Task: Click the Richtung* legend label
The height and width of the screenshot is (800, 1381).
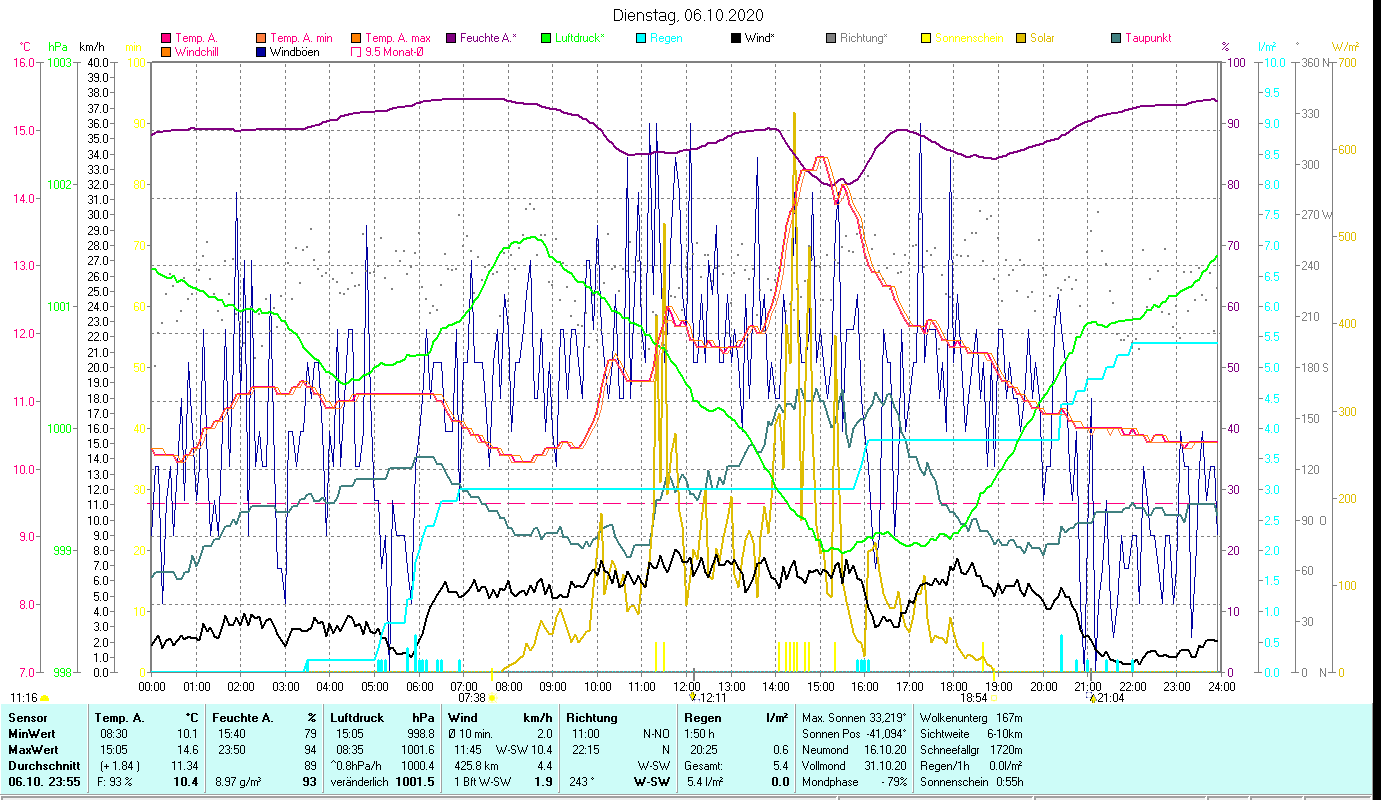Action: (x=864, y=38)
